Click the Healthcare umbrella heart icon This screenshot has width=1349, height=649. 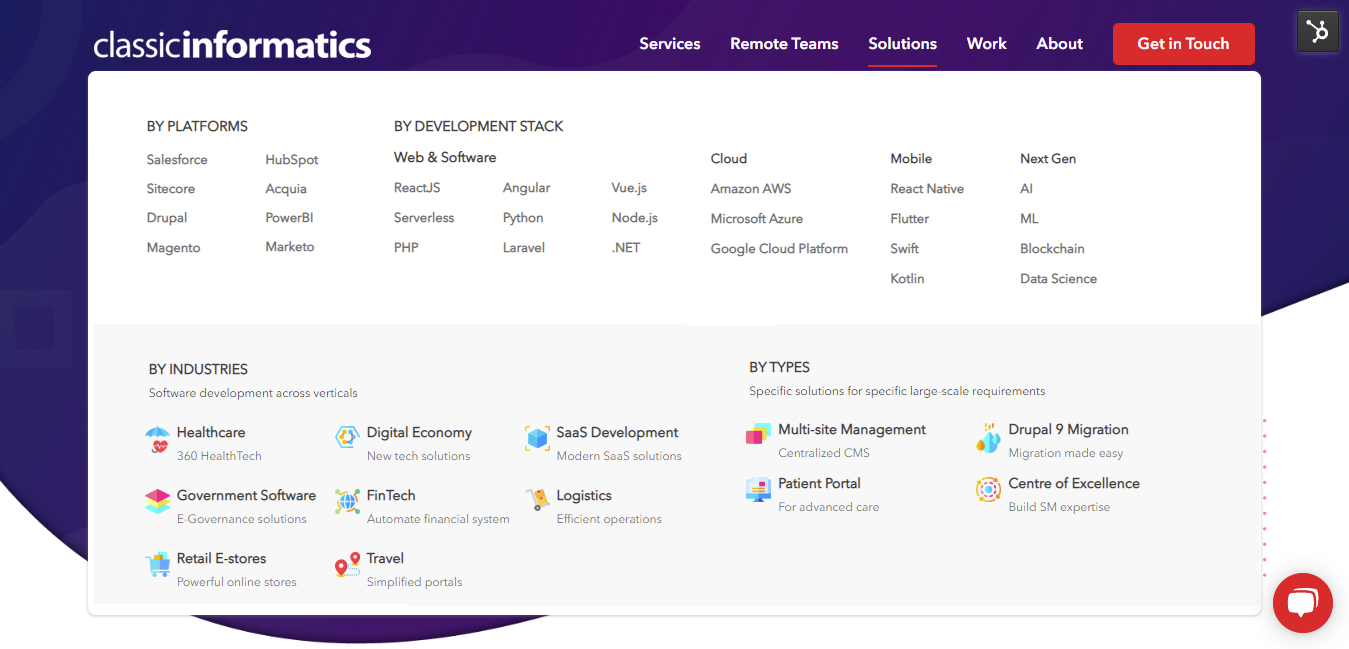coord(157,440)
